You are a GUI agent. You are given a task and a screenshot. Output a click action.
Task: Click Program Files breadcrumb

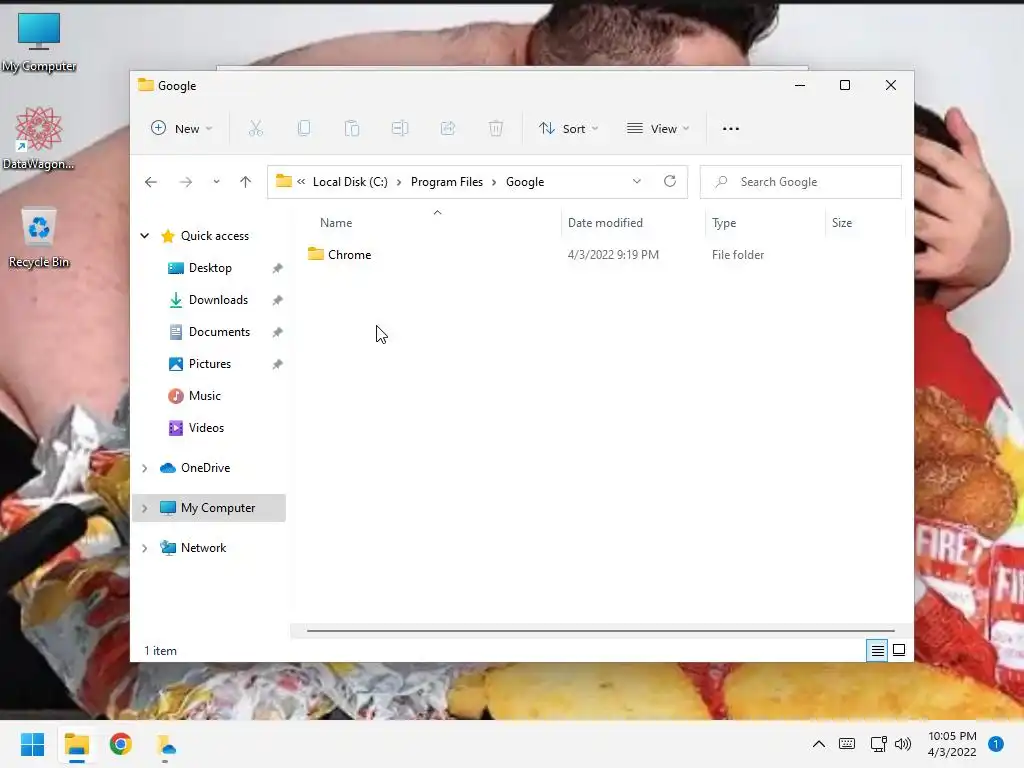pyautogui.click(x=447, y=182)
